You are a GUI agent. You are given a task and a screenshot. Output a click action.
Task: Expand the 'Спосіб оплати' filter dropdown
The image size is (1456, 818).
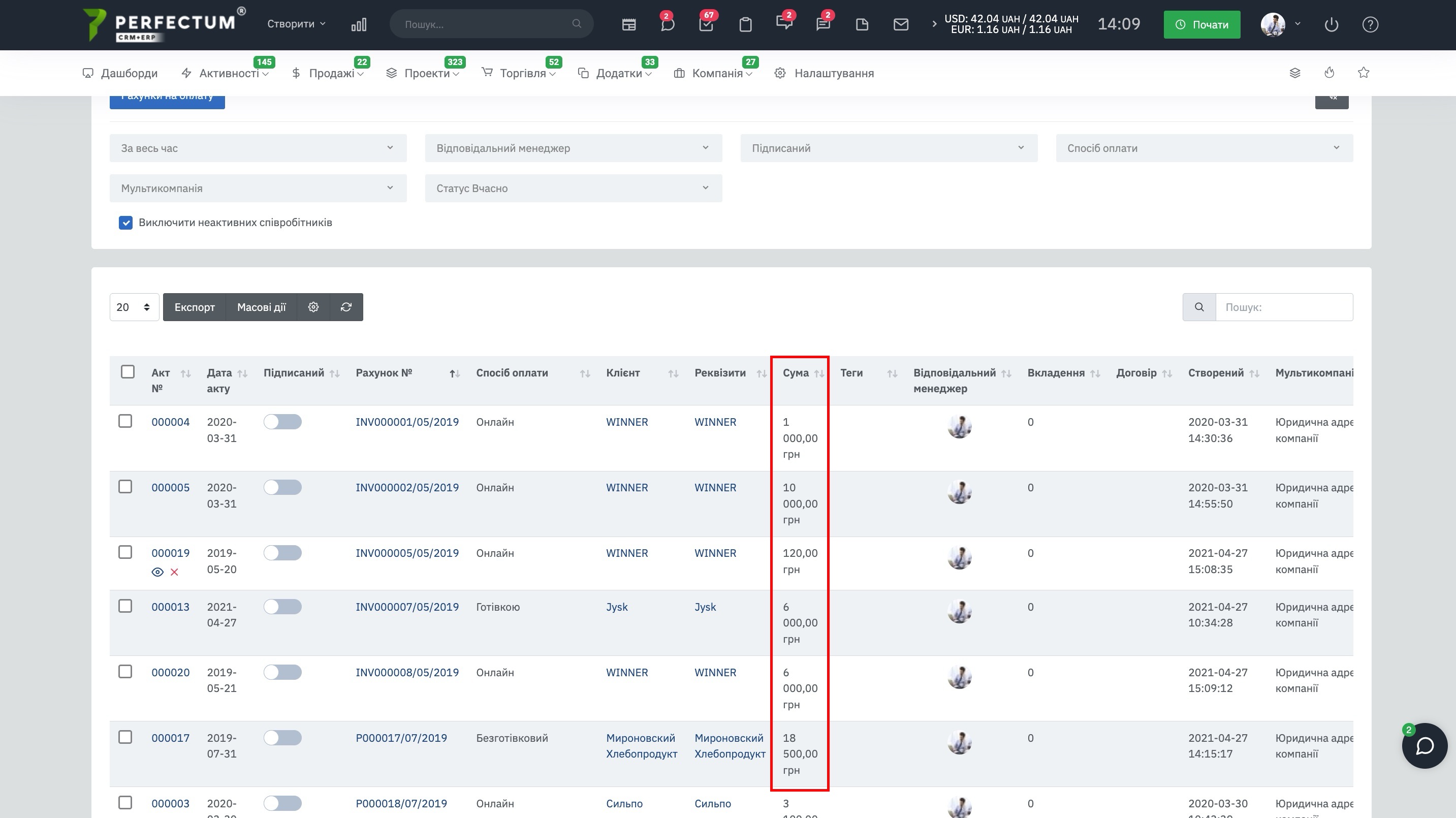(x=1204, y=148)
